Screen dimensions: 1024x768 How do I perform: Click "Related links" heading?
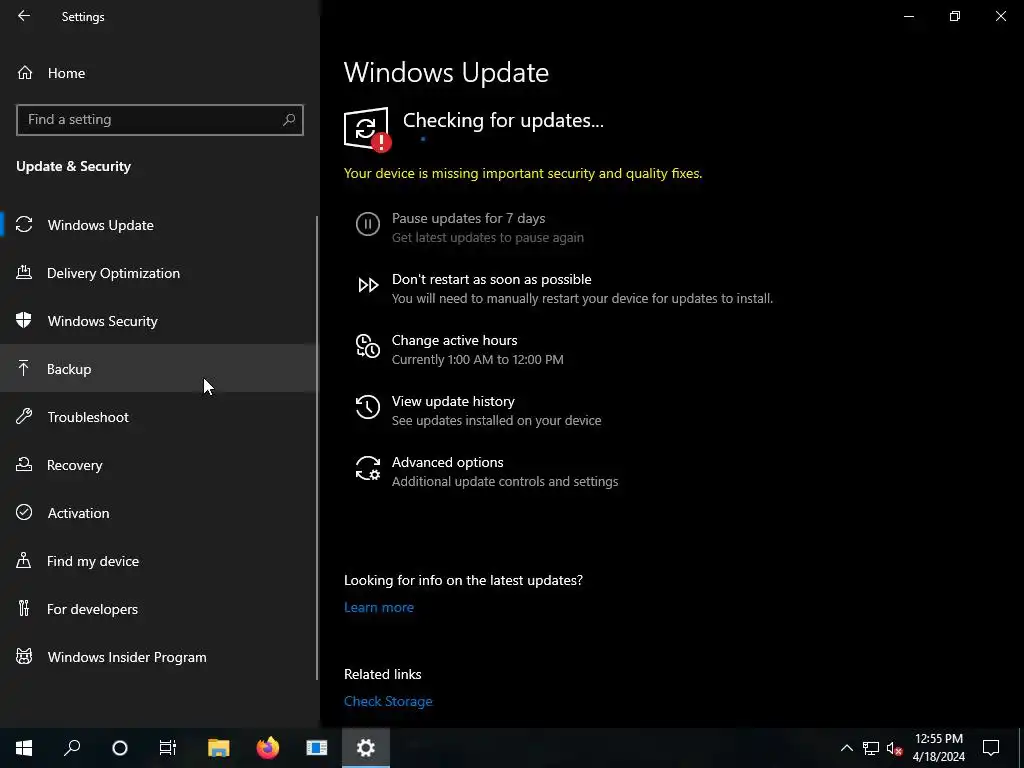383,674
